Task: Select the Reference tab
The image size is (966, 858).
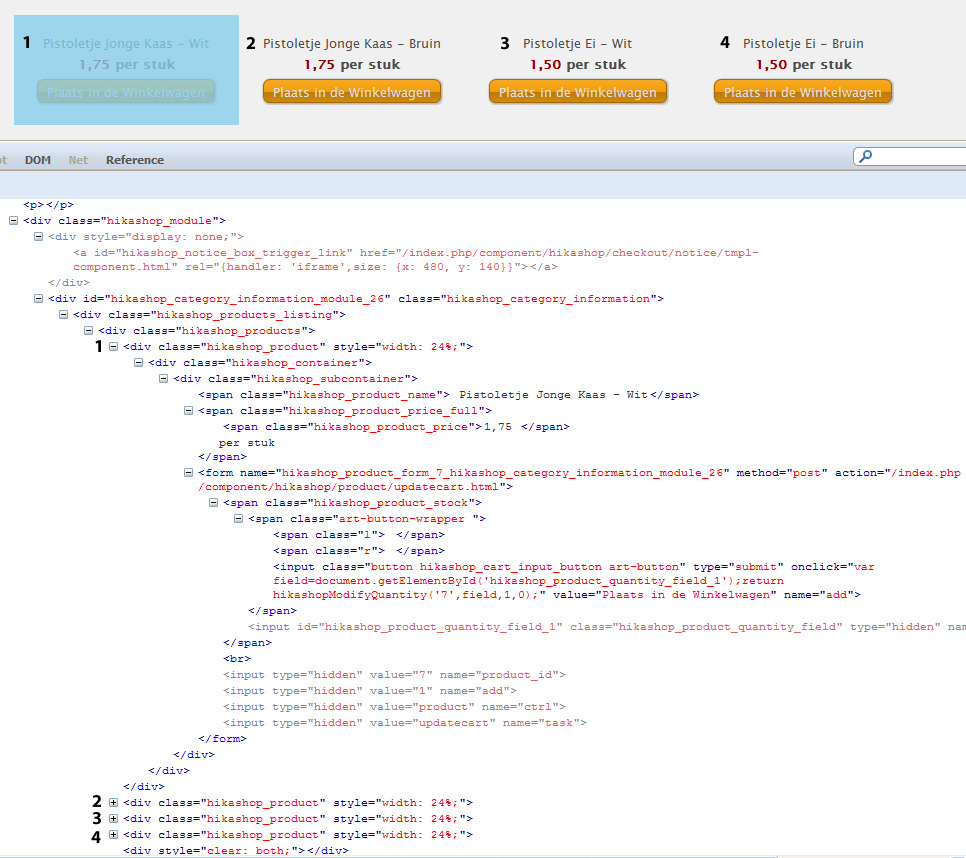Action: point(135,160)
